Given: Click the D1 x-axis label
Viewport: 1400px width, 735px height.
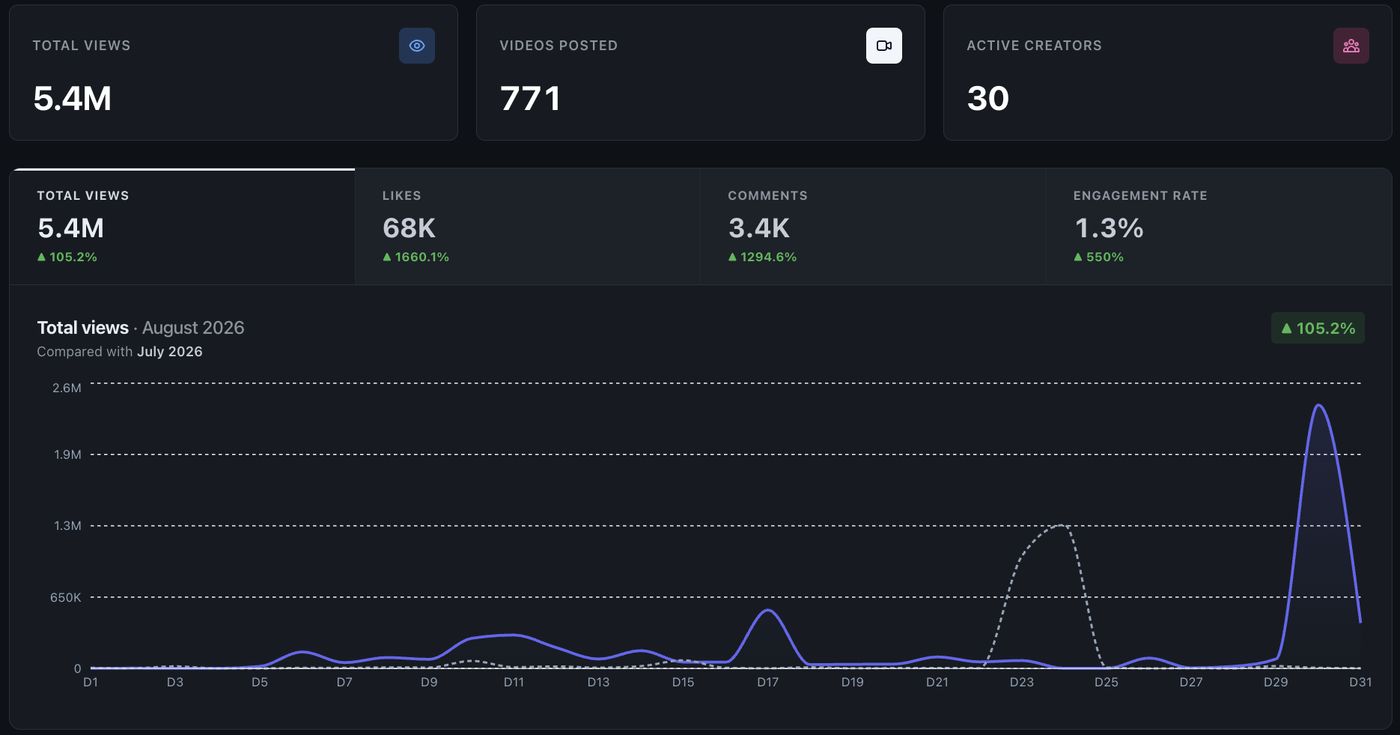Looking at the screenshot, I should 90,682.
